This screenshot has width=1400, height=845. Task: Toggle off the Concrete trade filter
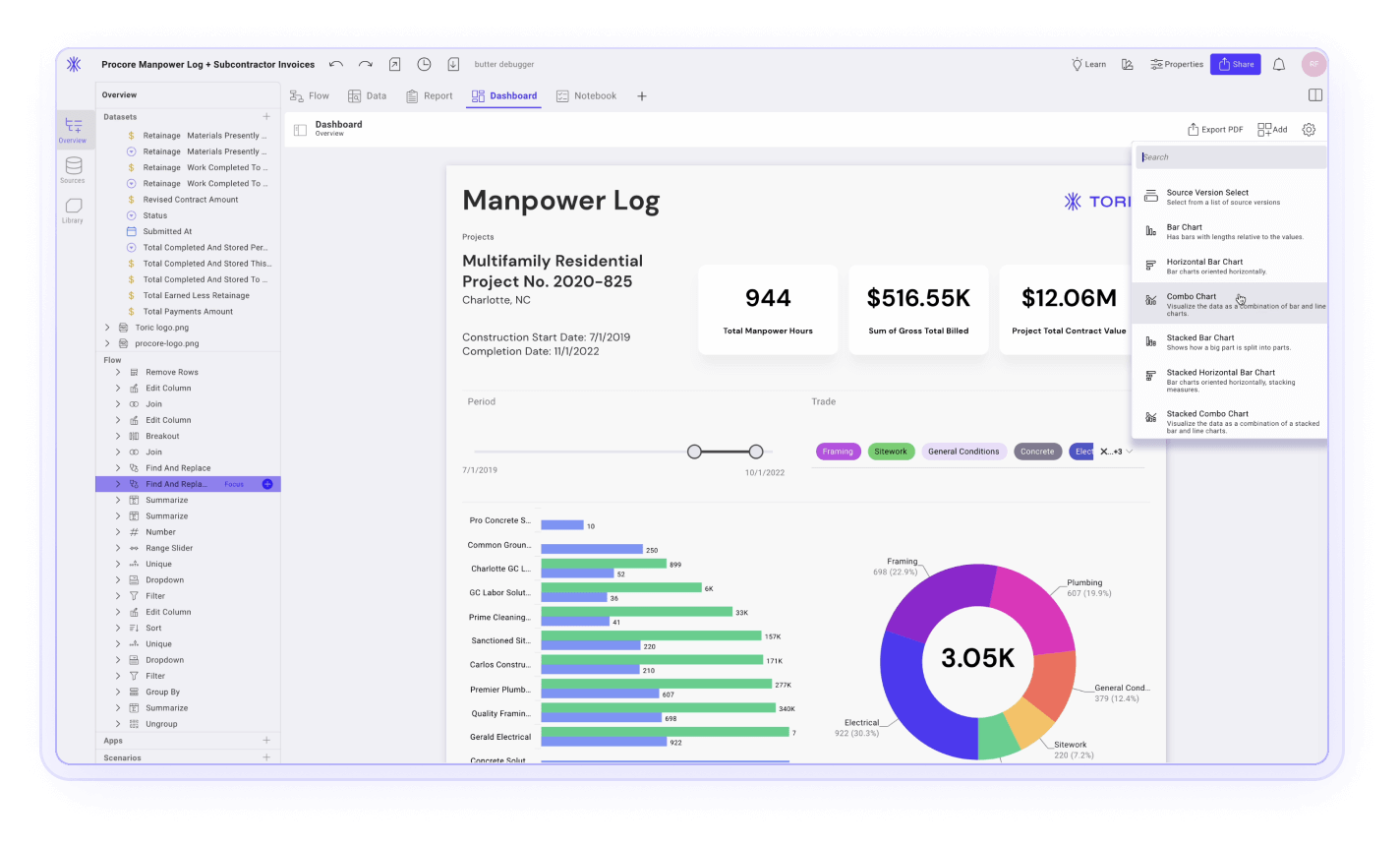coord(1037,451)
